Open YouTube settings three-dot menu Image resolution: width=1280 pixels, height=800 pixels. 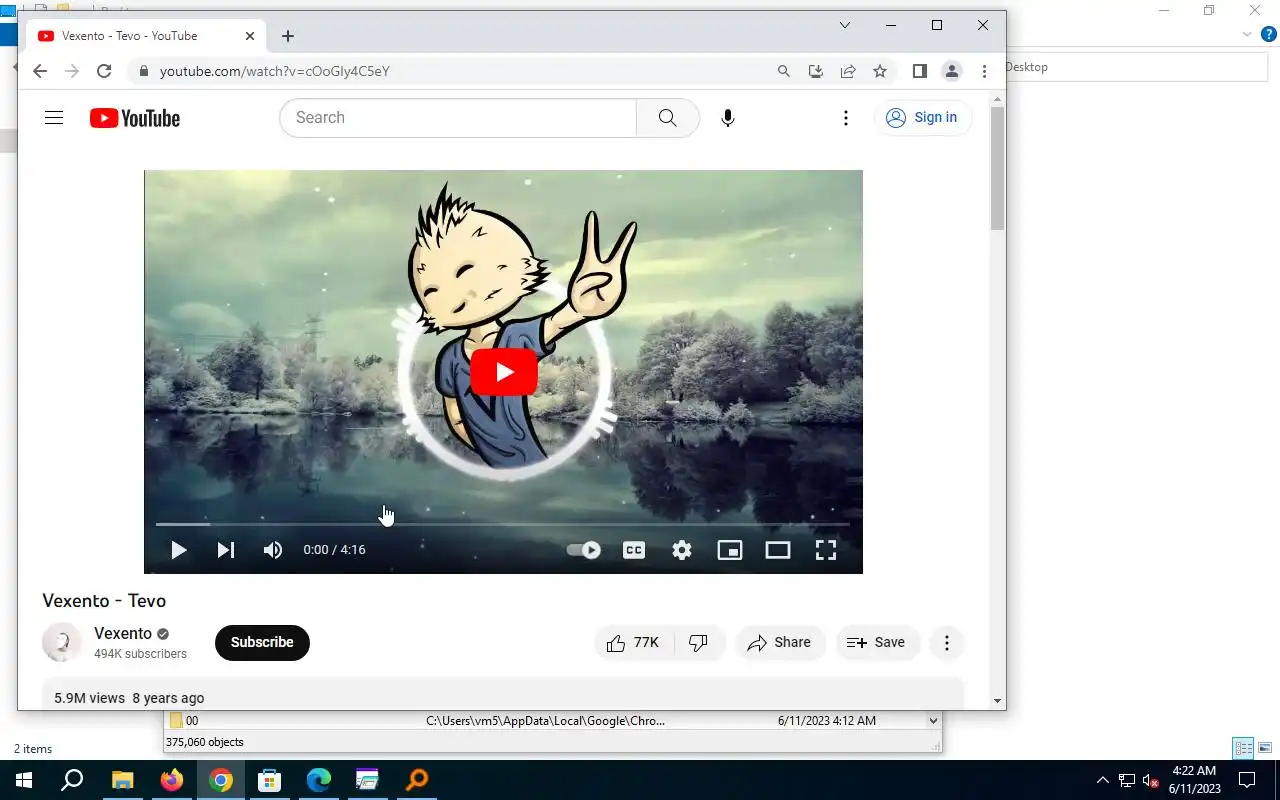[846, 118]
